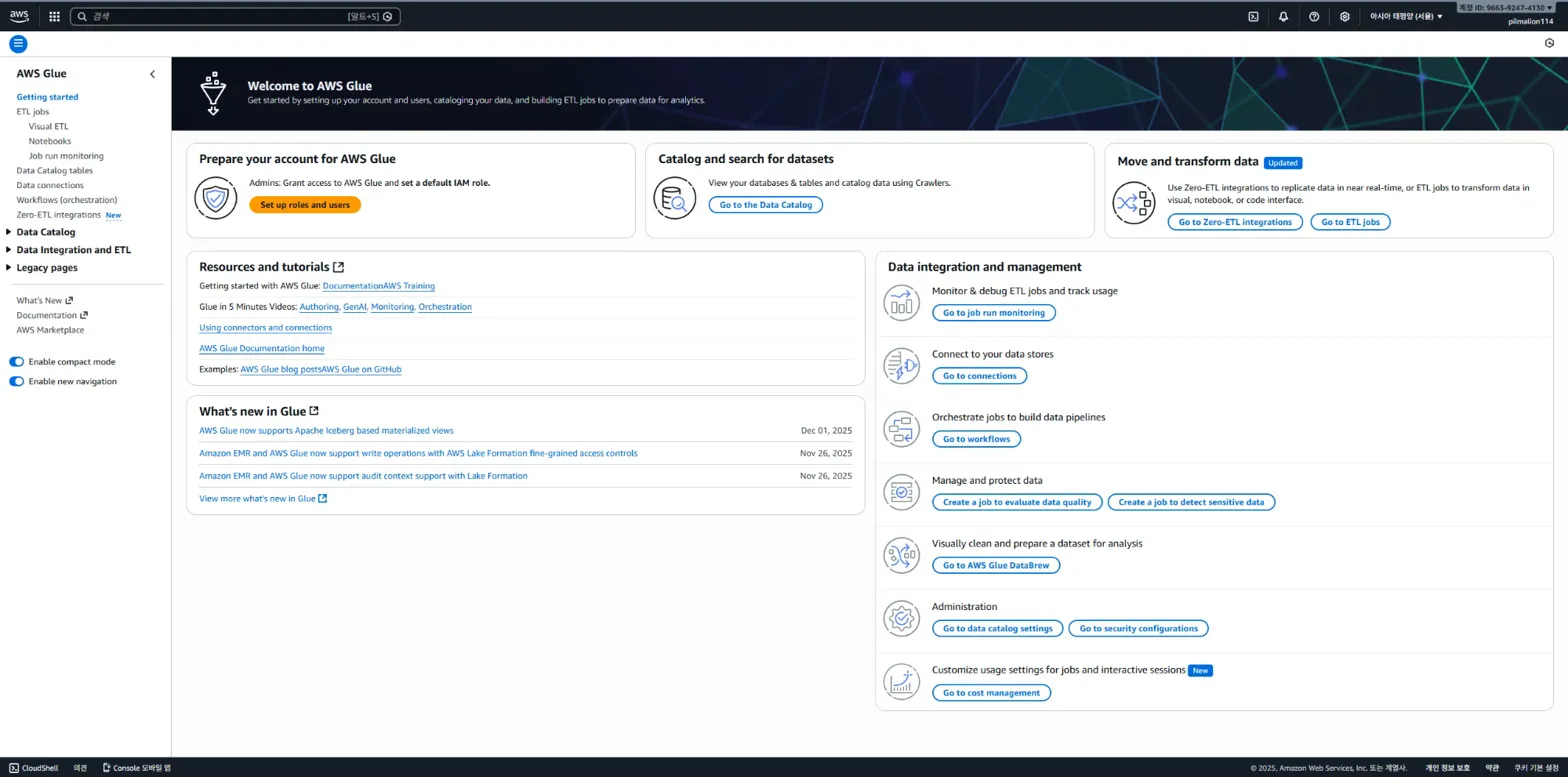Click Go to cost management button
This screenshot has height=777, width=1568.
pos(991,693)
